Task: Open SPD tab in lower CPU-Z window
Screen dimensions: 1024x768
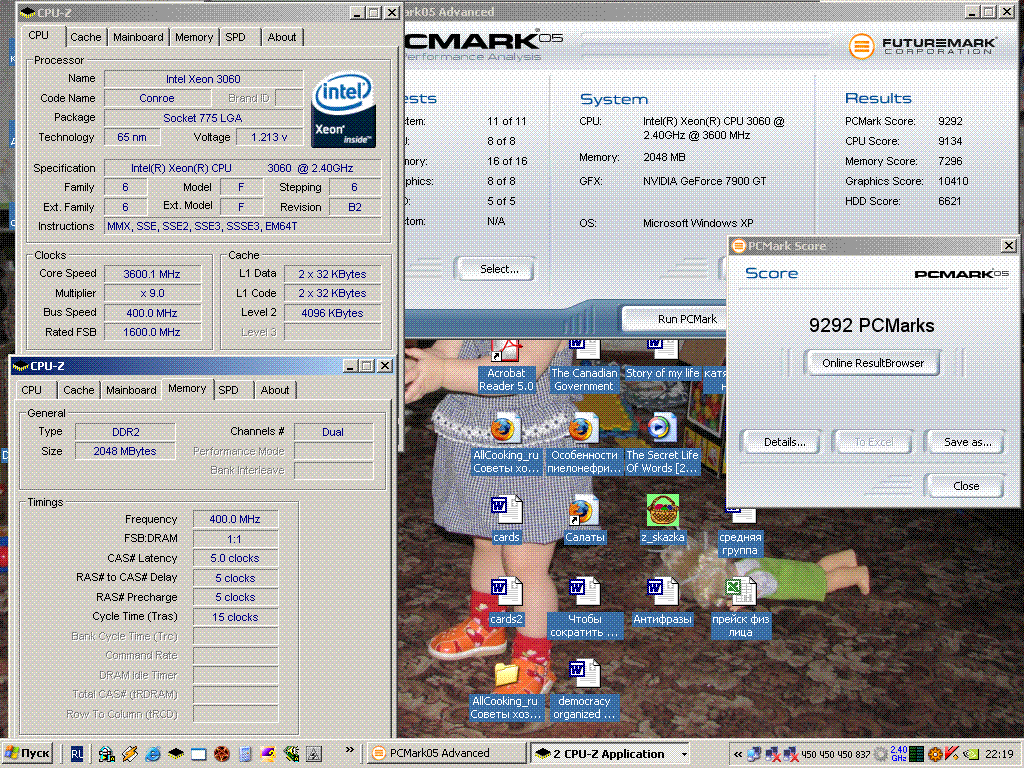Action: tap(229, 390)
